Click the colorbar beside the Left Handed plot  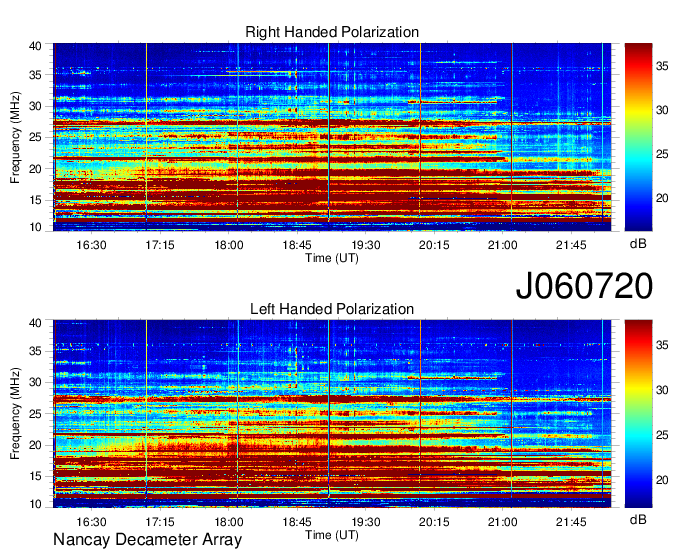pos(638,414)
